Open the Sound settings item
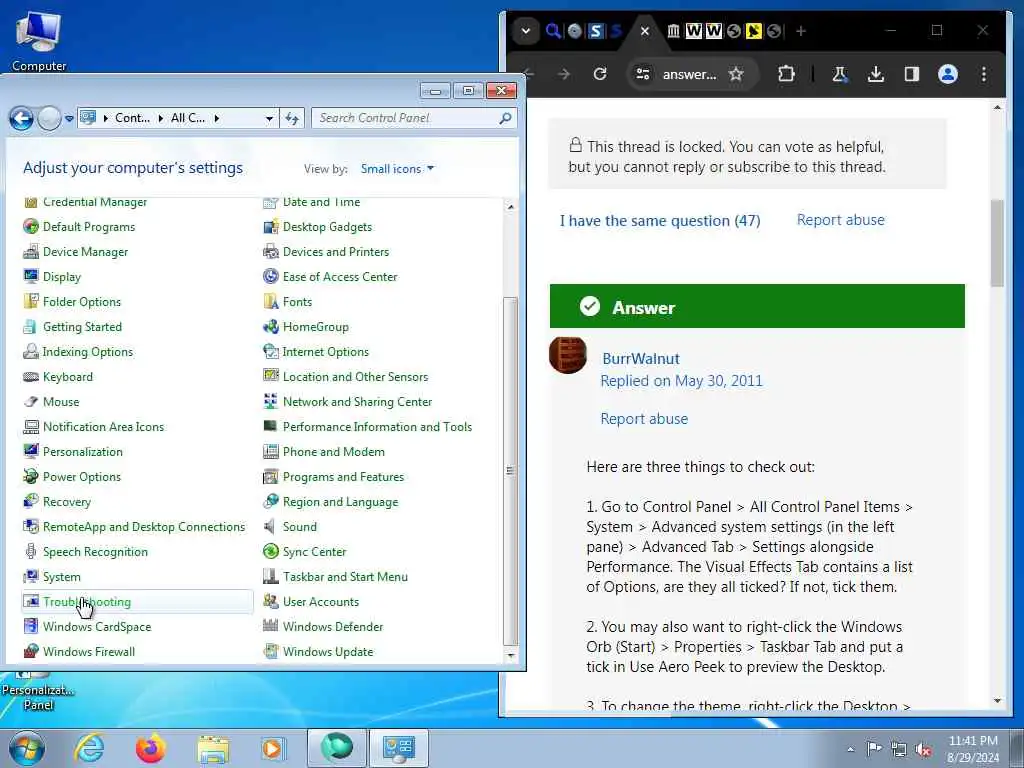1024x768 pixels. point(299,526)
